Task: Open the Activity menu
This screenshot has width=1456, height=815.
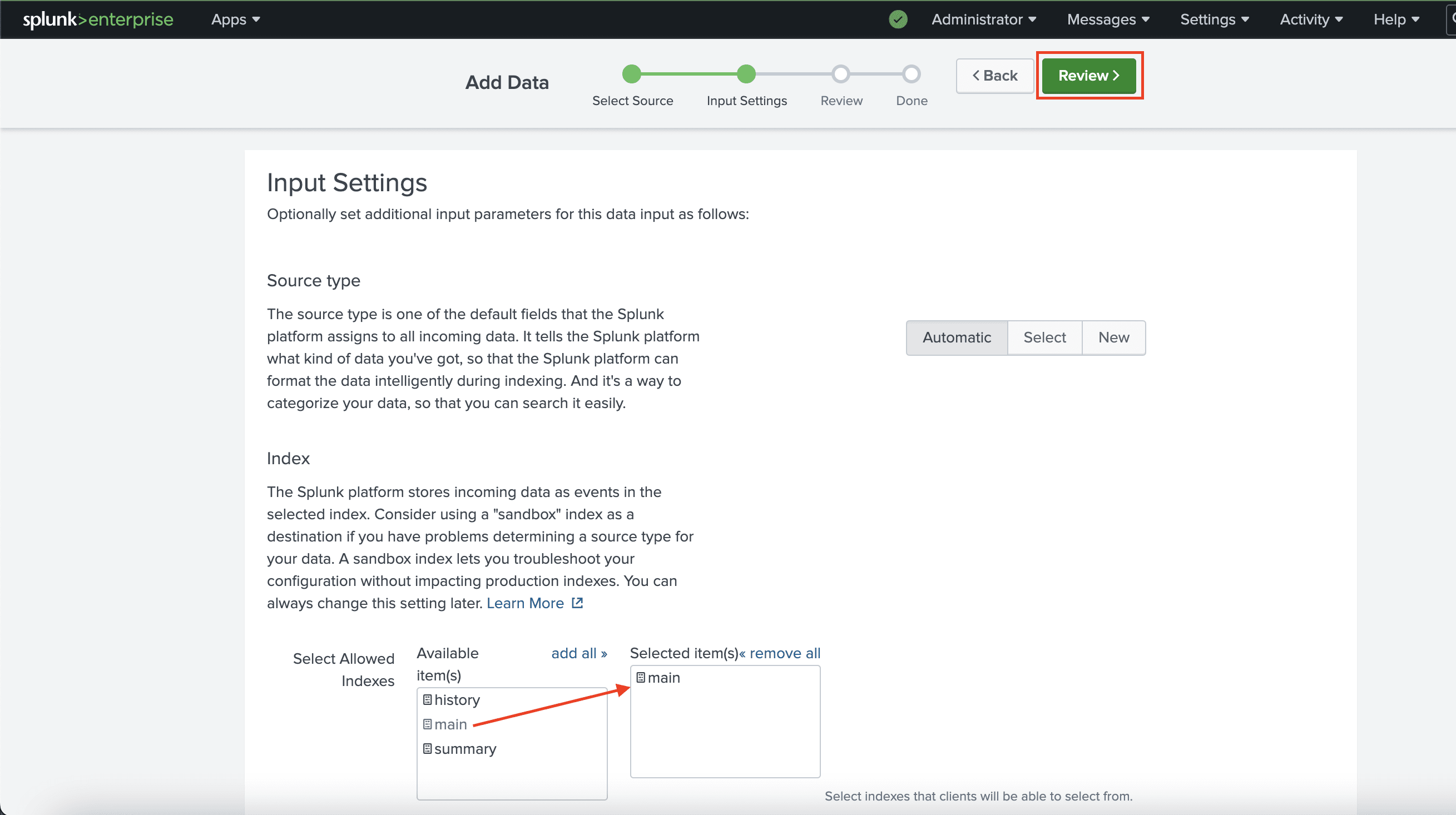Action: click(1311, 19)
